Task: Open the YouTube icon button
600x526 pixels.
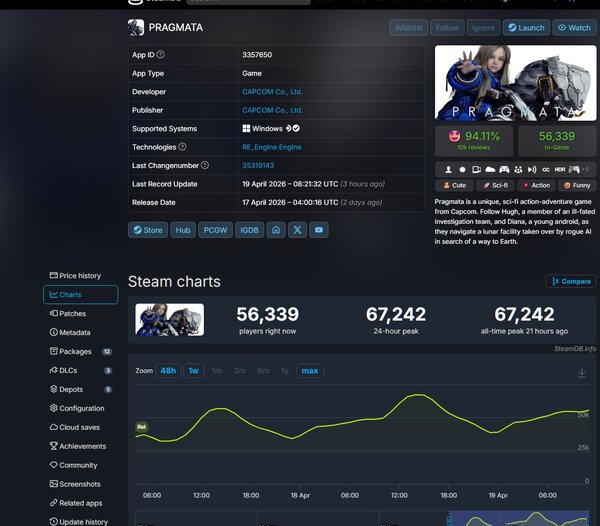Action: [x=319, y=230]
